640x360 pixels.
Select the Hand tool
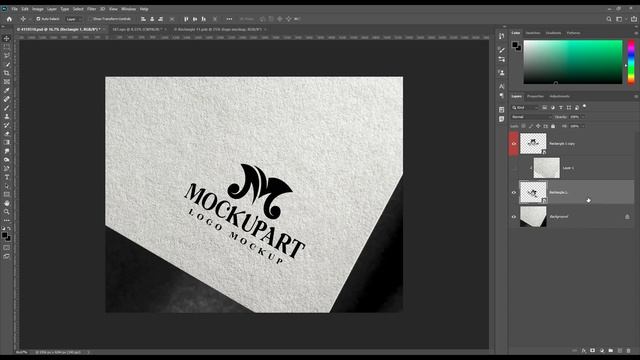(7, 203)
